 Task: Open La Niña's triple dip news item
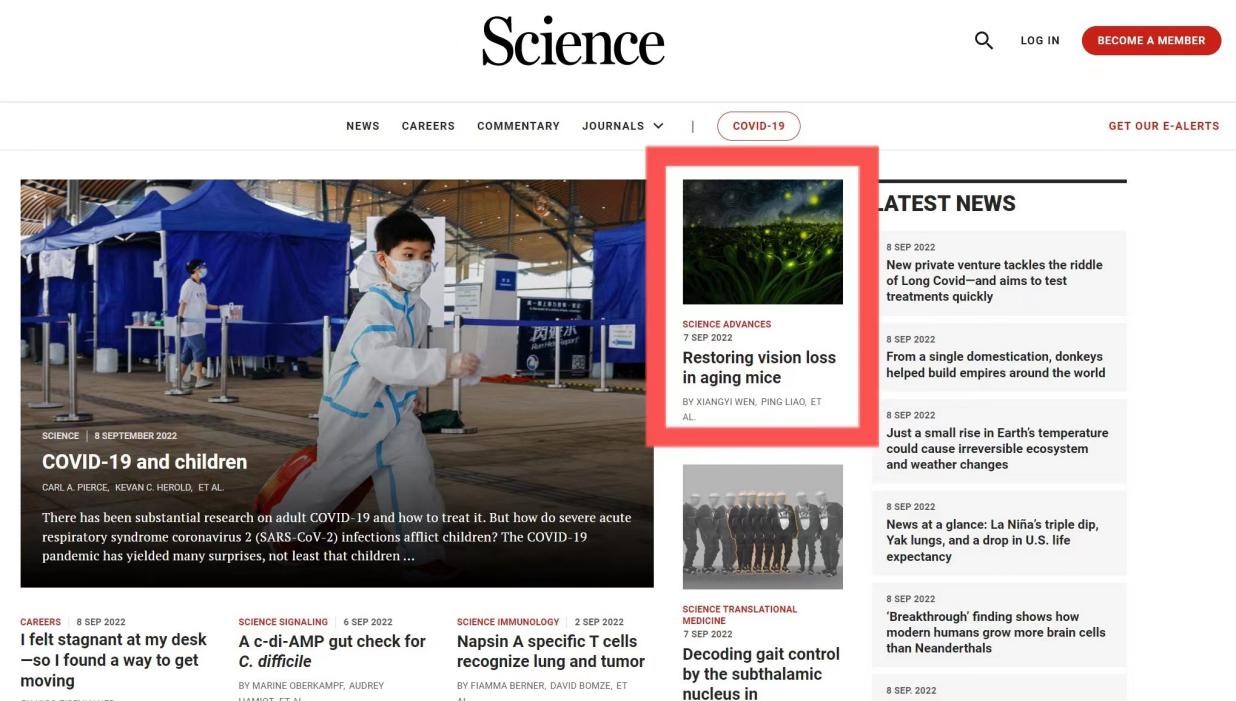click(992, 540)
